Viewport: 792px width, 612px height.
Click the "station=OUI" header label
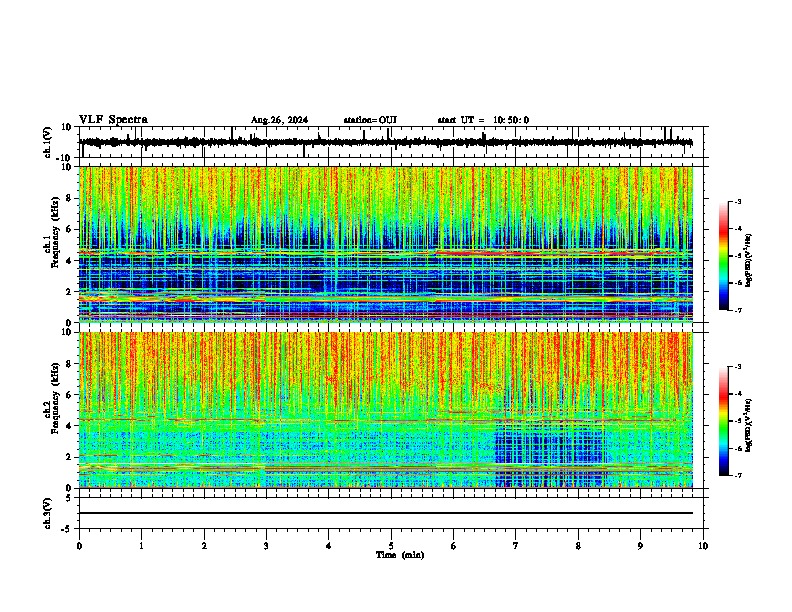pos(370,120)
